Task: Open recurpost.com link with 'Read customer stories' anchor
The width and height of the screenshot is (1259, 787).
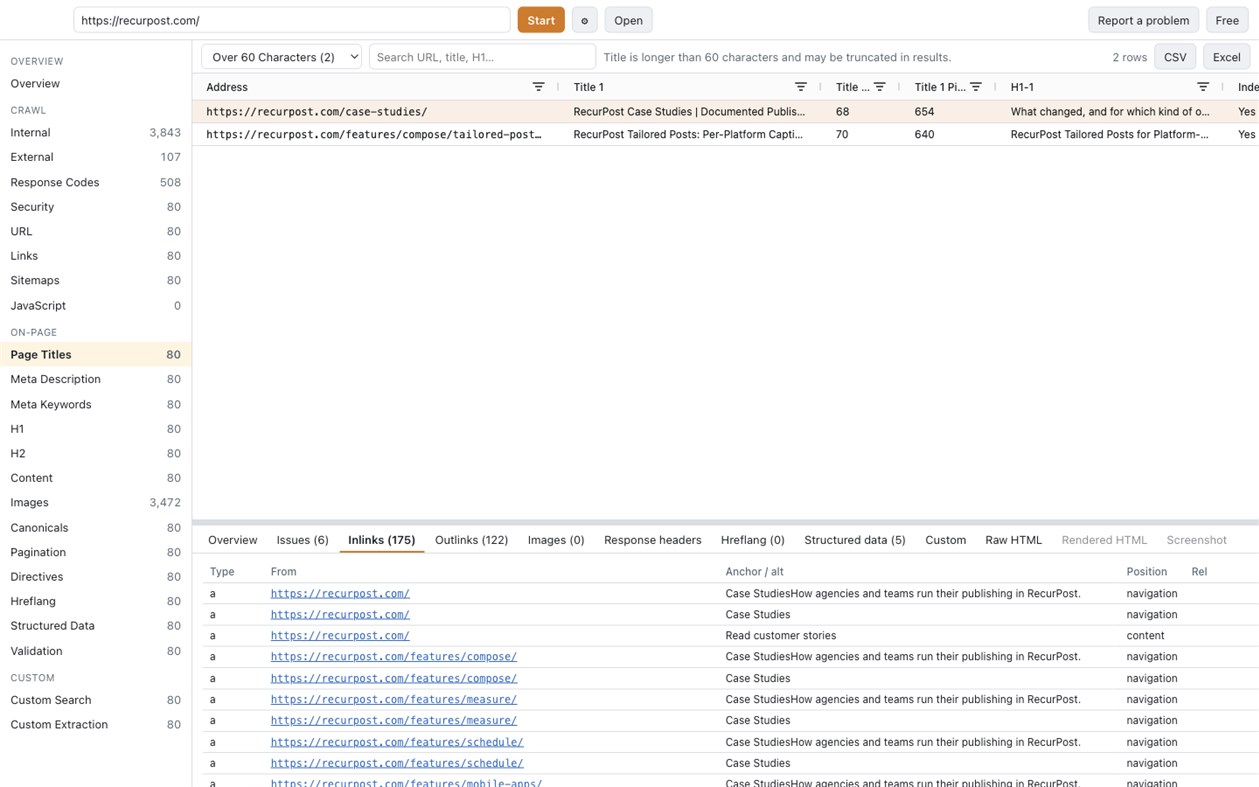Action: [340, 636]
